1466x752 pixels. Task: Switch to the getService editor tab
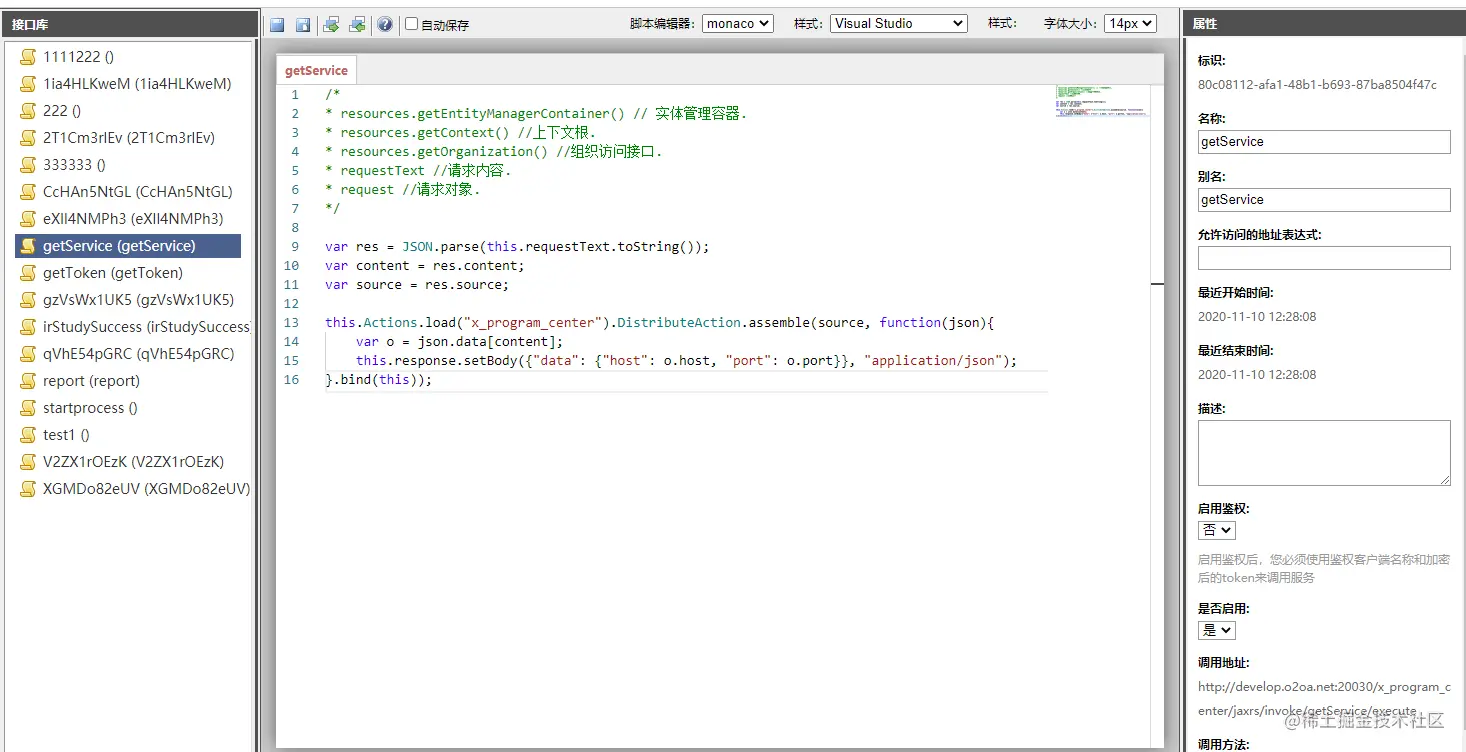(316, 70)
